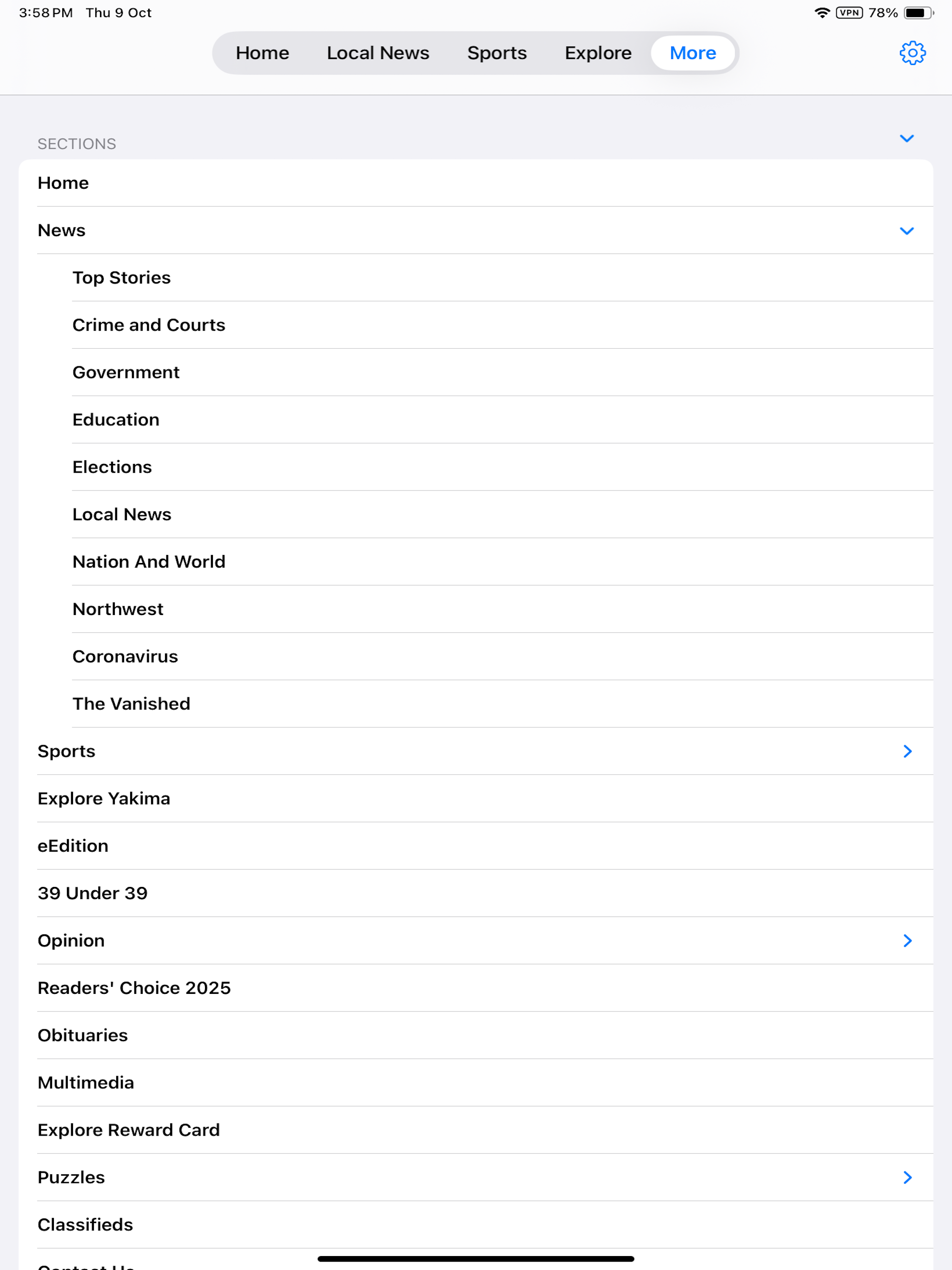Screen dimensions: 952x1270
Task: Expand the Puzzles section arrow
Action: (907, 1177)
